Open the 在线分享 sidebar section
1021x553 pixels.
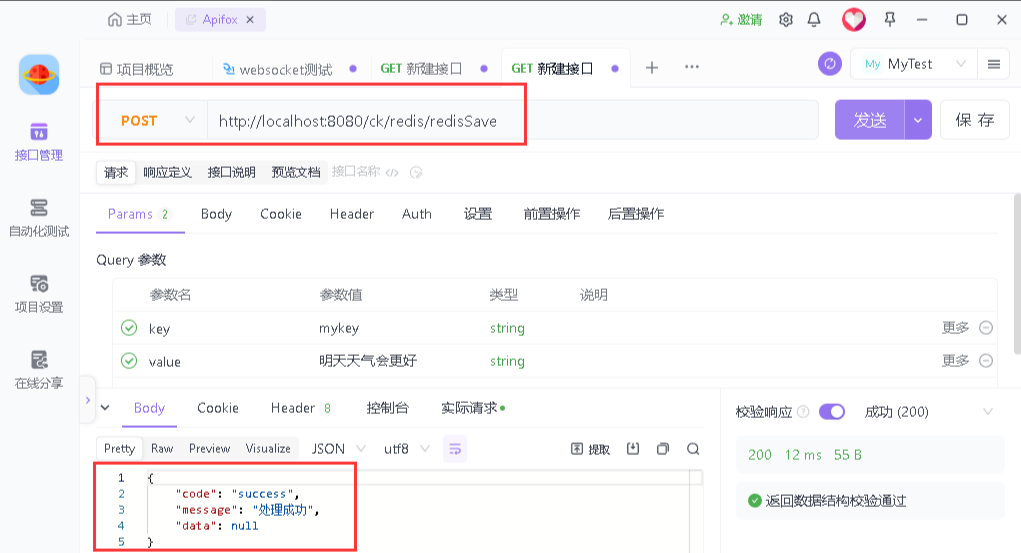39,370
